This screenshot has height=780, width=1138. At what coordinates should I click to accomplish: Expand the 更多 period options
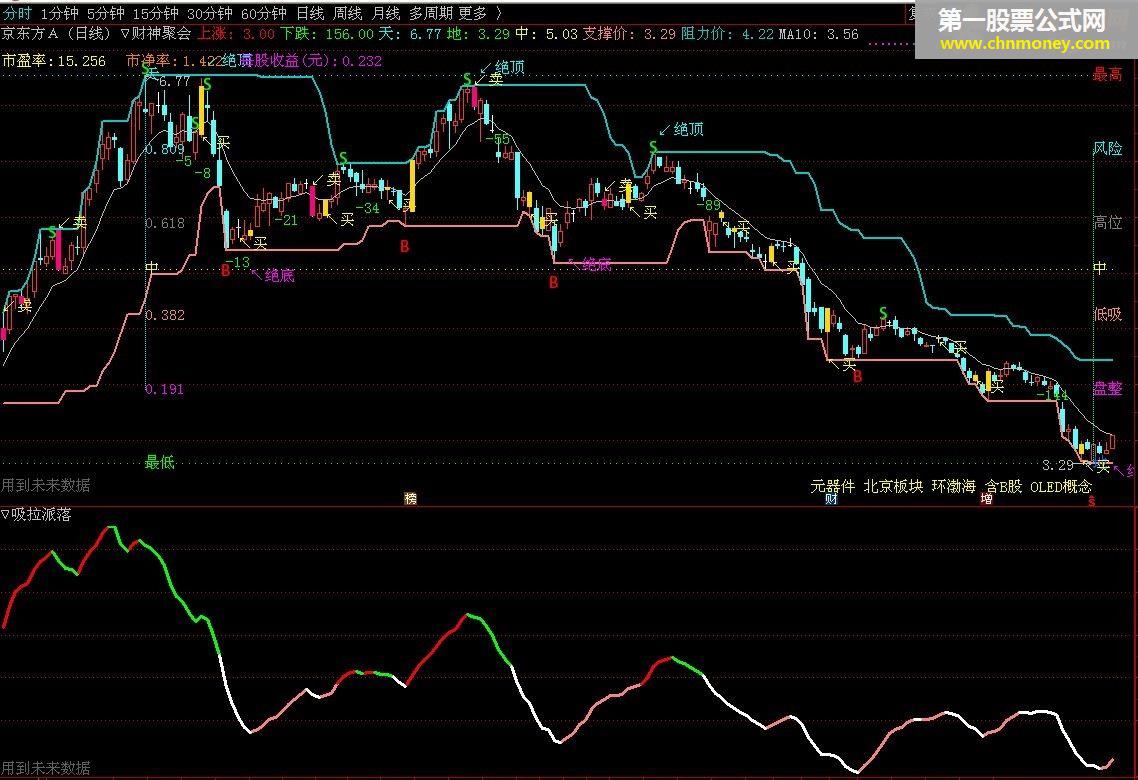pos(480,13)
